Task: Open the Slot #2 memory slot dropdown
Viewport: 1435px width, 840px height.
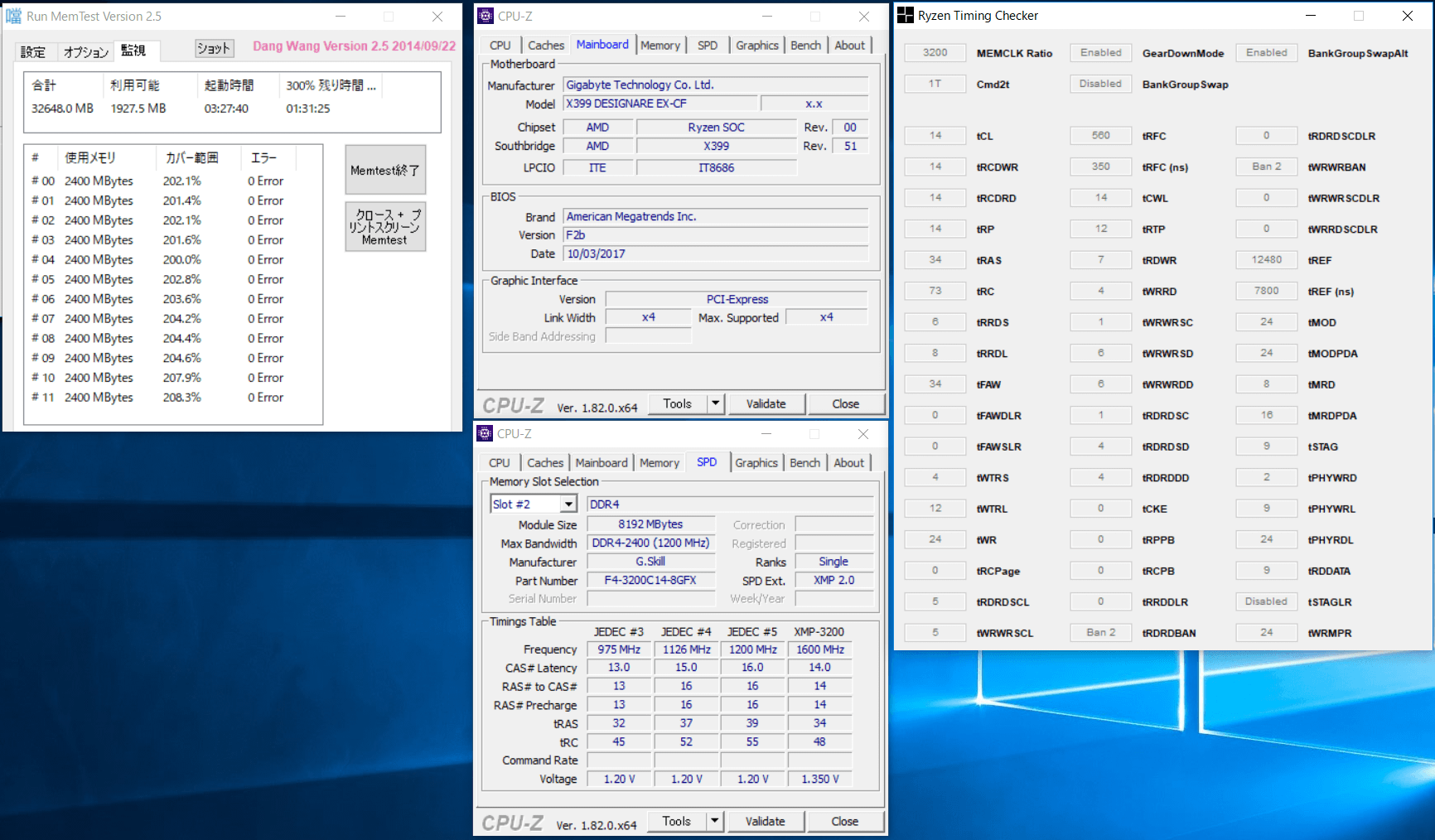Action: tap(568, 504)
